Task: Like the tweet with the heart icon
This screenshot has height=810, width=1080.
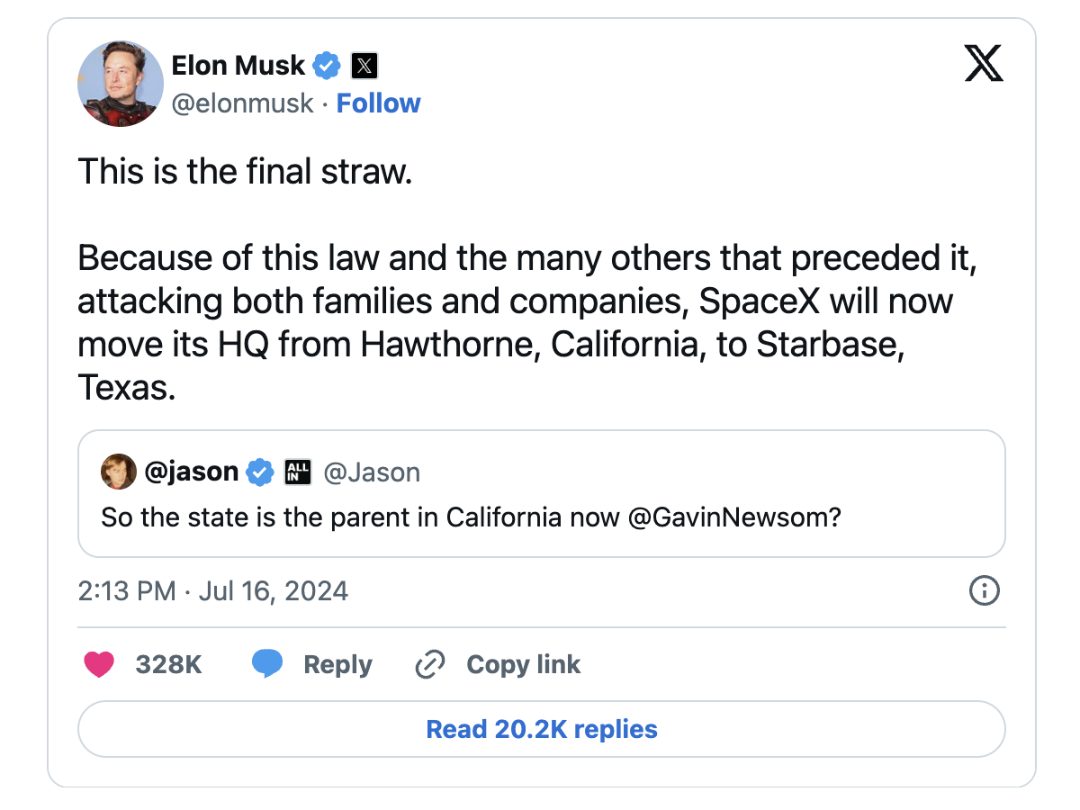Action: coord(99,665)
